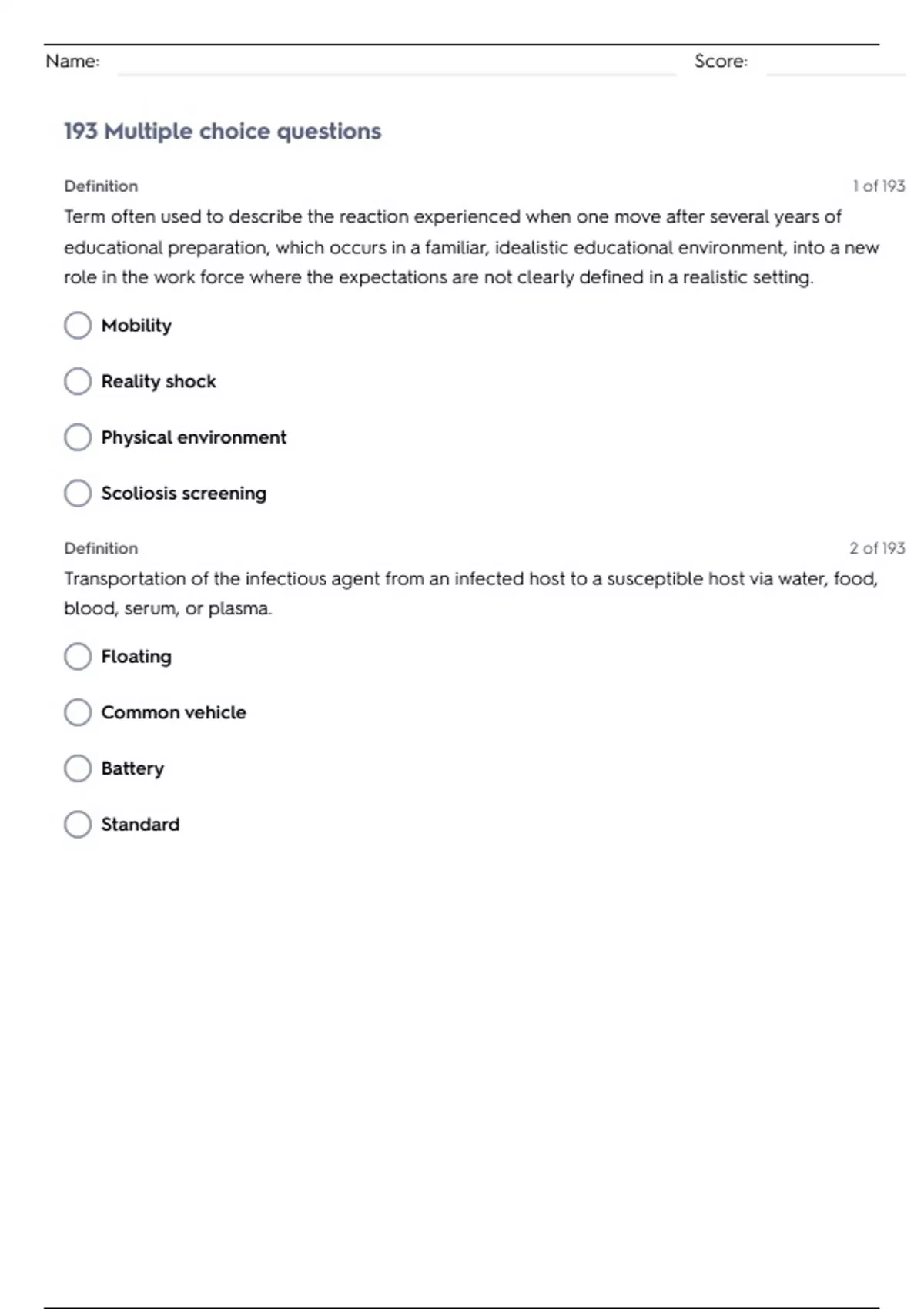Mark the Physical environment radio button

[x=78, y=437]
